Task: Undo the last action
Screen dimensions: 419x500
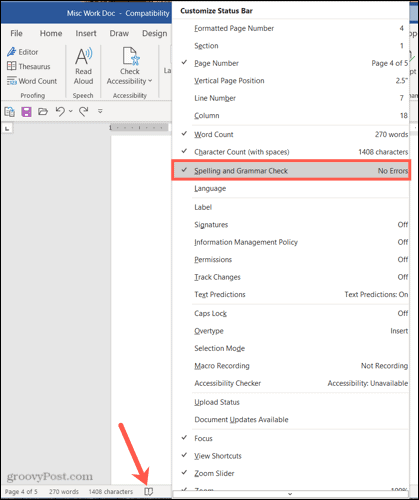Action: coord(60,111)
